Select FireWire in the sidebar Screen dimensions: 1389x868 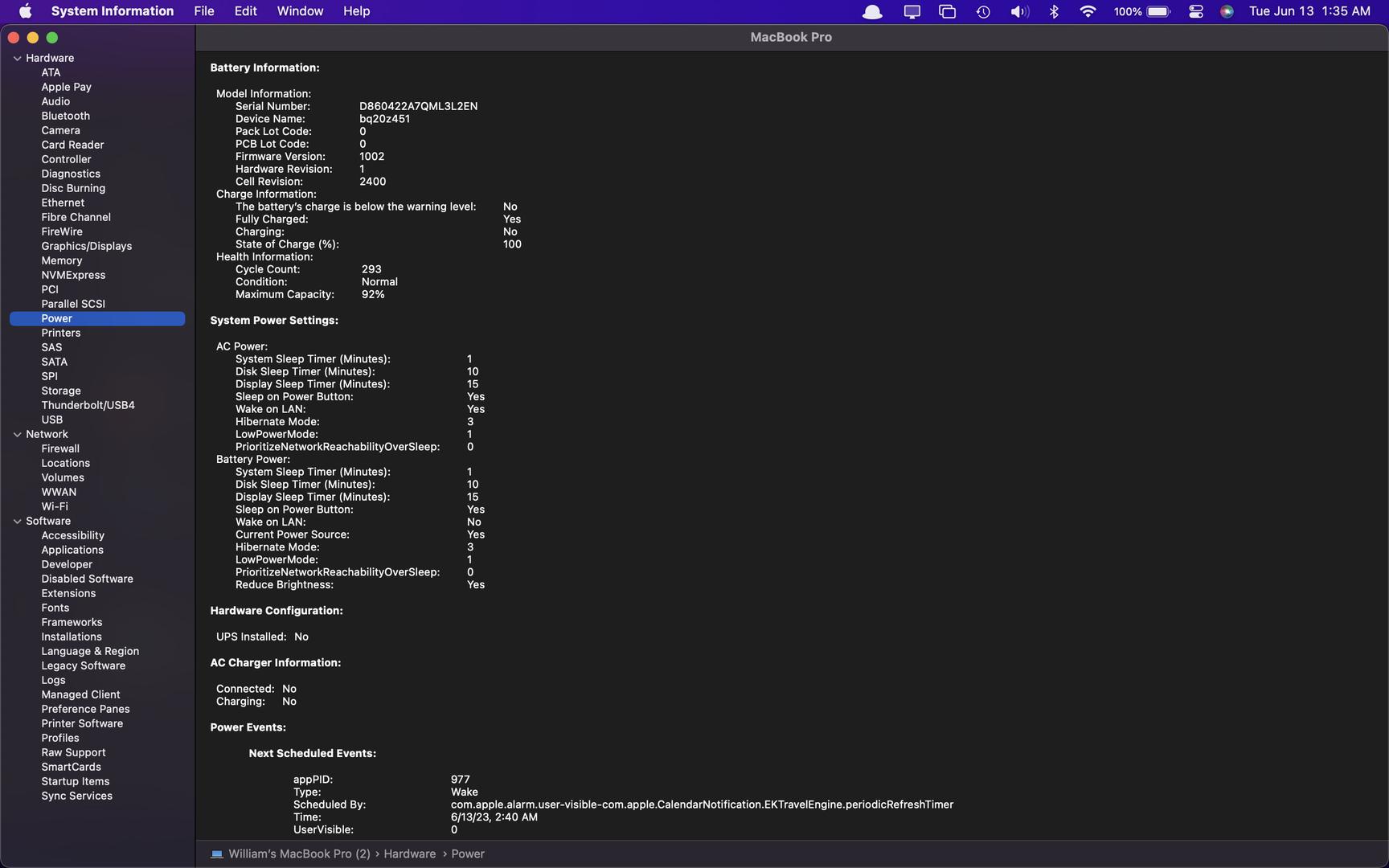[62, 231]
